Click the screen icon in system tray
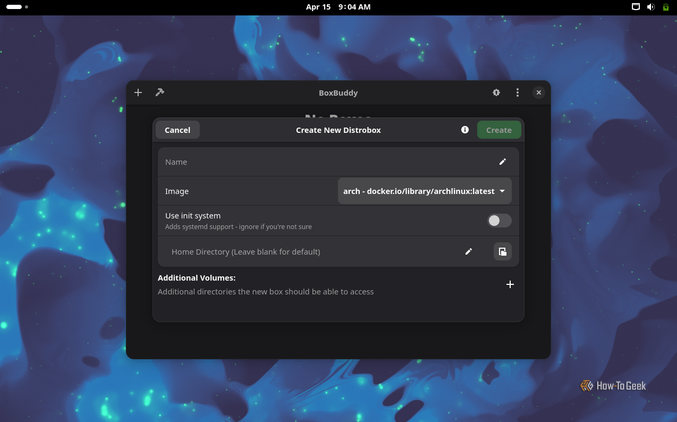This screenshot has height=422, width=677. pos(636,7)
